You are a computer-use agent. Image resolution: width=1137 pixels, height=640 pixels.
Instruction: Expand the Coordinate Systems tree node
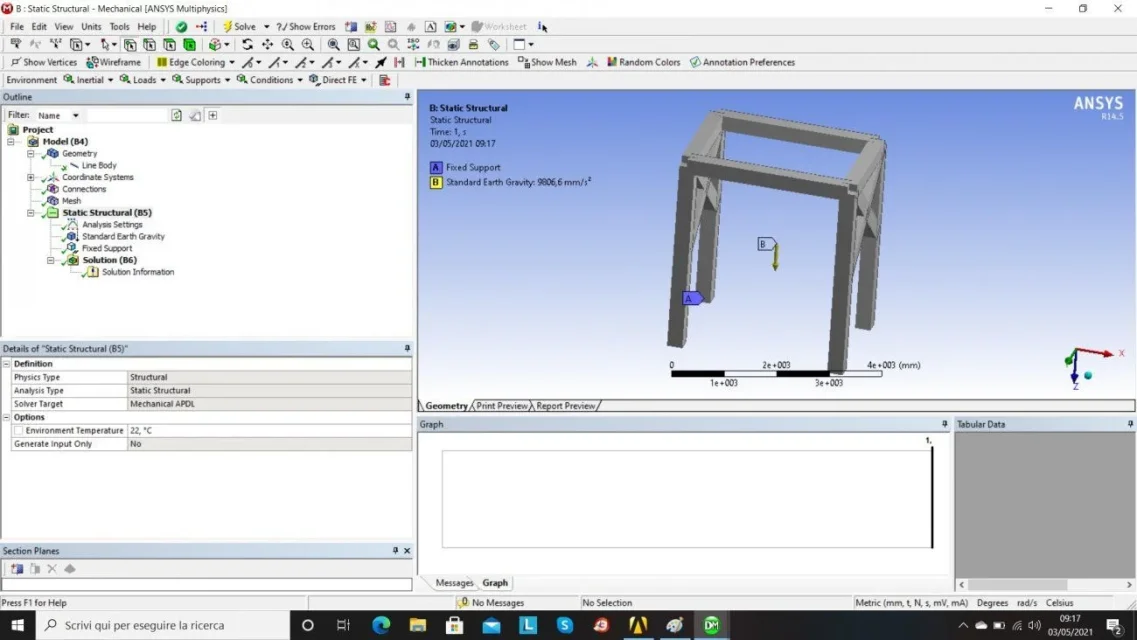30,178
